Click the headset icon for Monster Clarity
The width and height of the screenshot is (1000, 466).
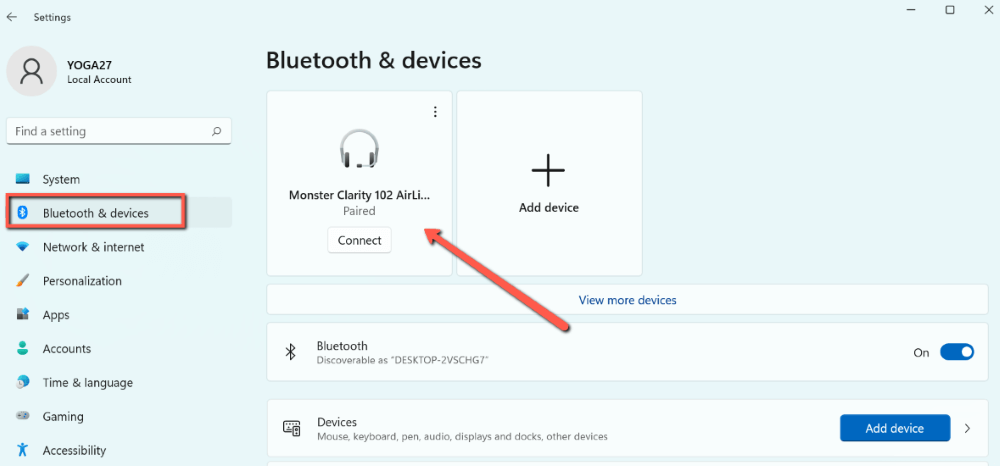point(359,149)
